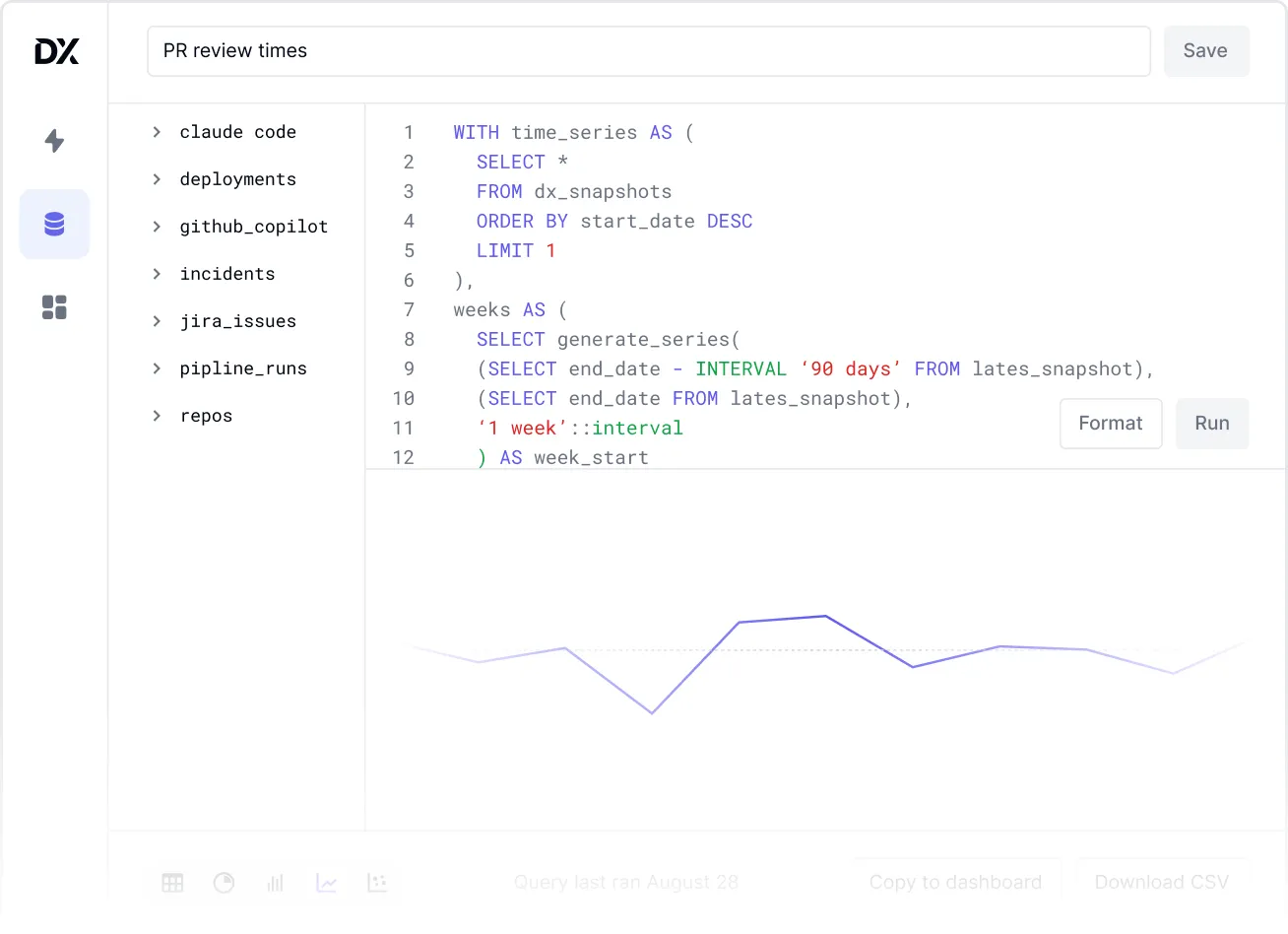Expand the deployments table chevron

pyautogui.click(x=157, y=179)
